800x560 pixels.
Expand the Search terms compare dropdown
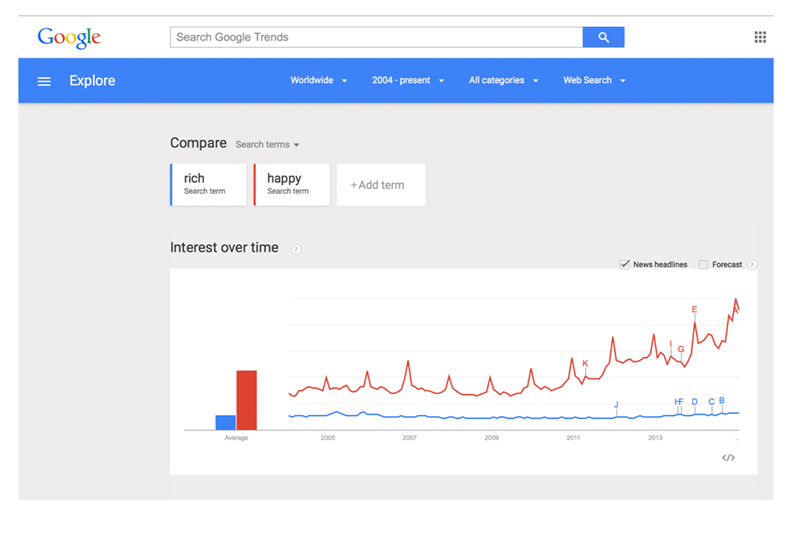tap(267, 144)
